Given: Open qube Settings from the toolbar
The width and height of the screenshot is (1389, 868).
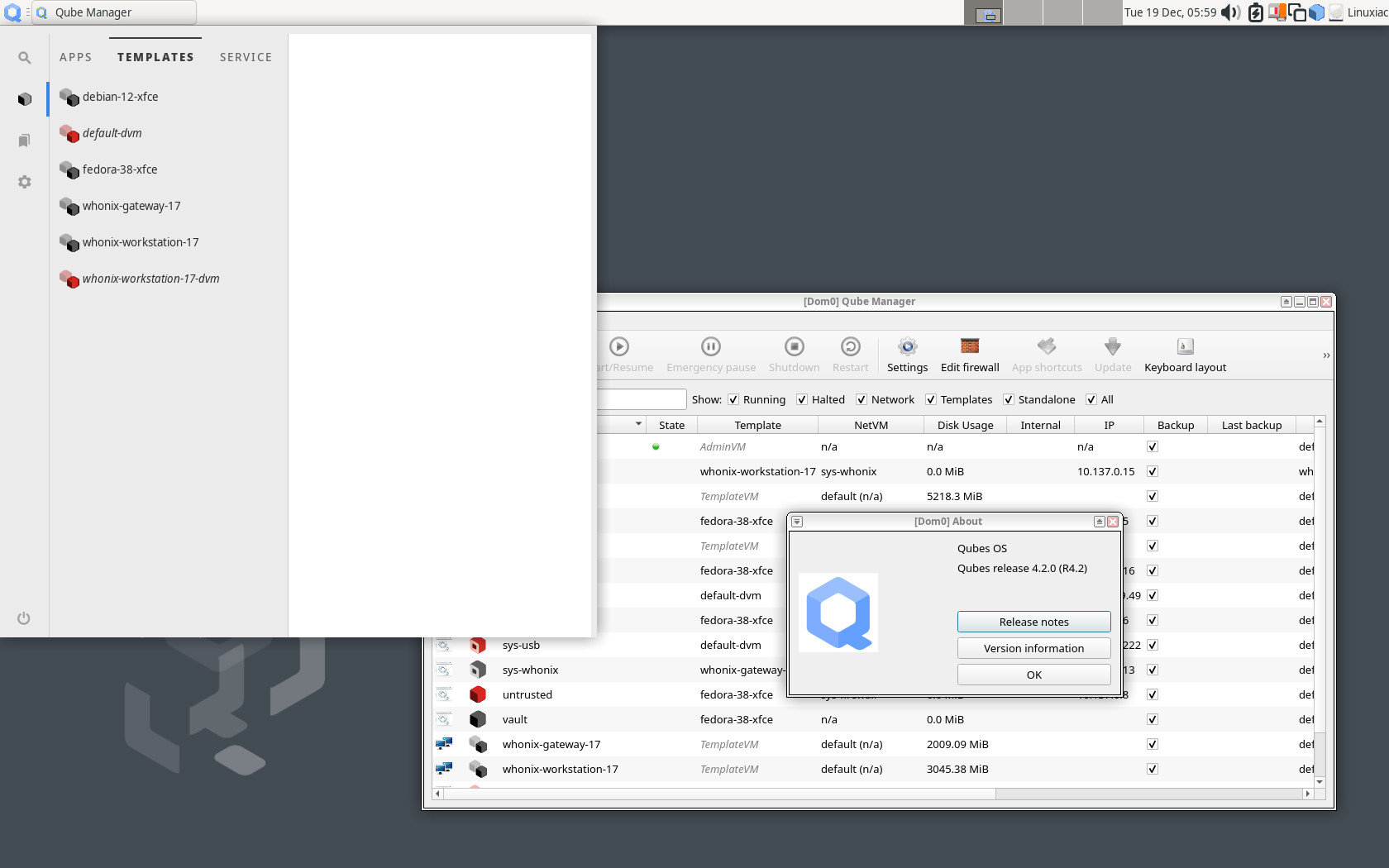Looking at the screenshot, I should (x=908, y=355).
